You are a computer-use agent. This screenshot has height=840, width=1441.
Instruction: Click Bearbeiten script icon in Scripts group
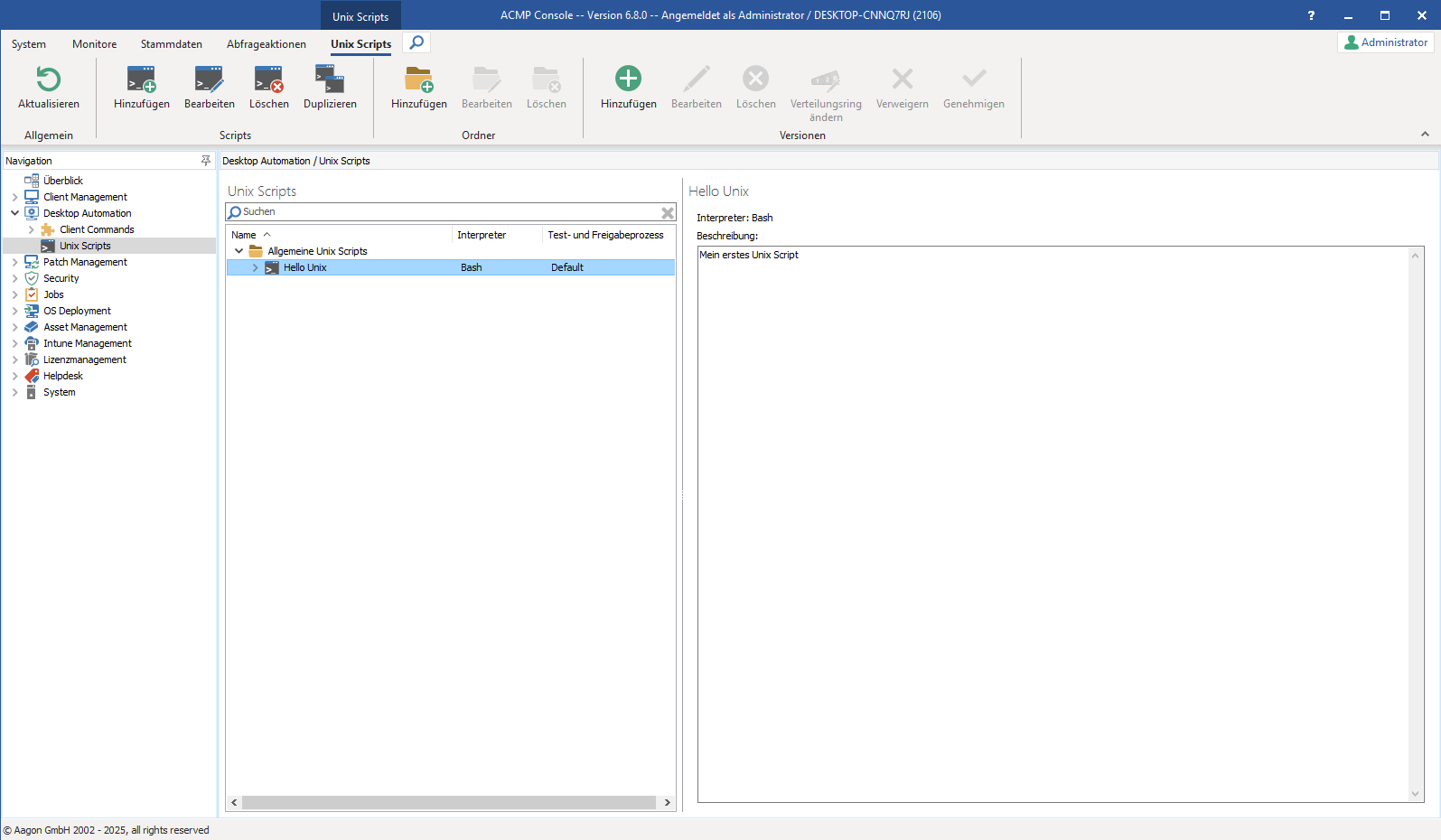209,80
